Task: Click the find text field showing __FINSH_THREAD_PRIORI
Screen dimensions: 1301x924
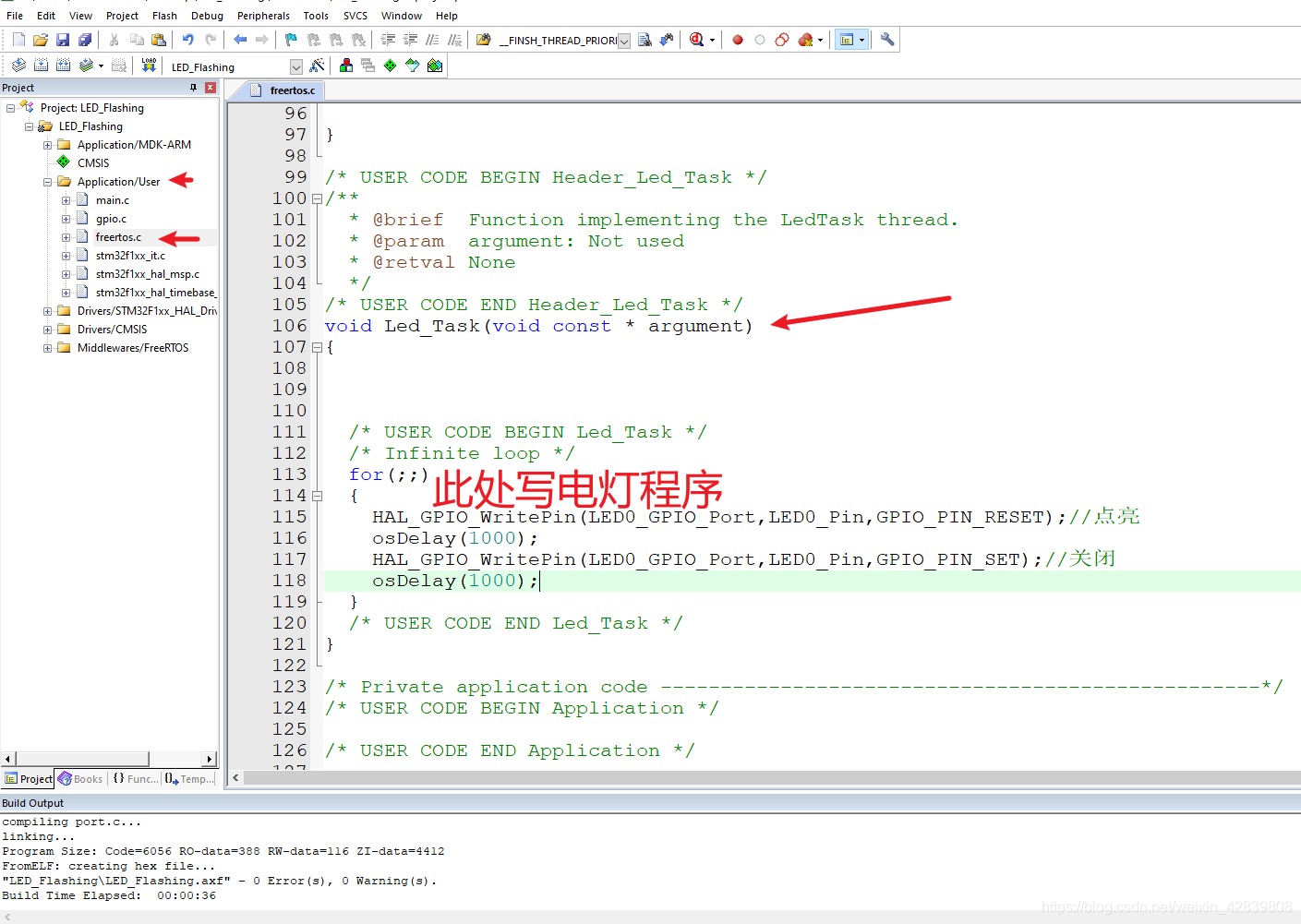Action: [558, 41]
